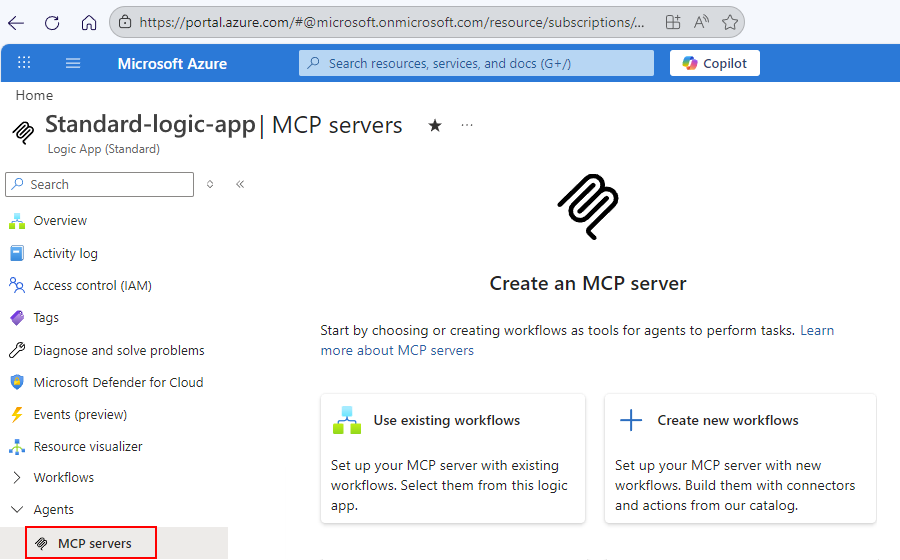
Task: Open Diagnose and solve problems
Action: click(119, 350)
